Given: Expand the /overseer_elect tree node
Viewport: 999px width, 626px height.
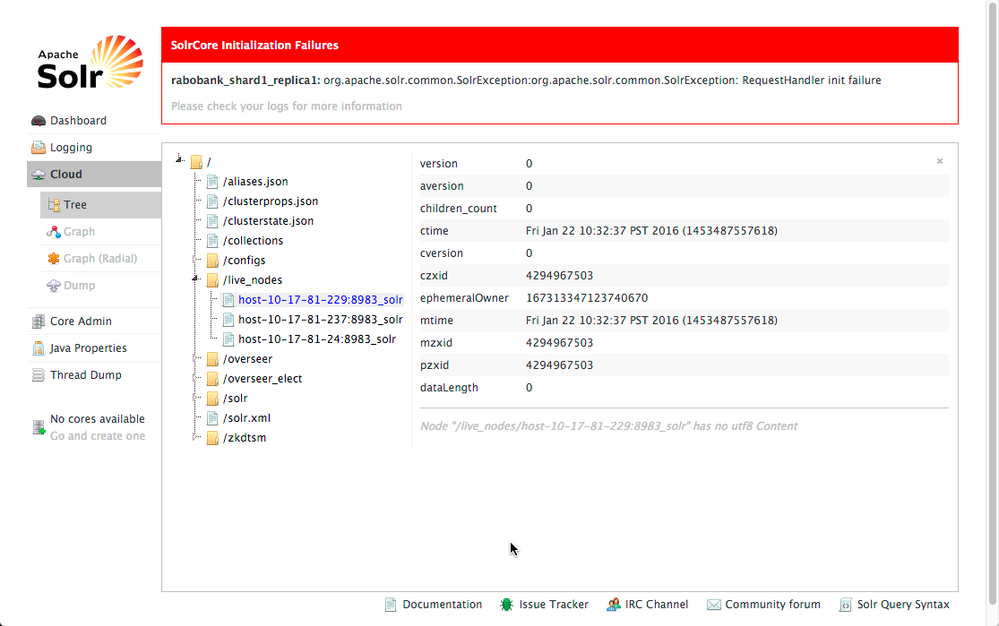Looking at the screenshot, I should (196, 378).
